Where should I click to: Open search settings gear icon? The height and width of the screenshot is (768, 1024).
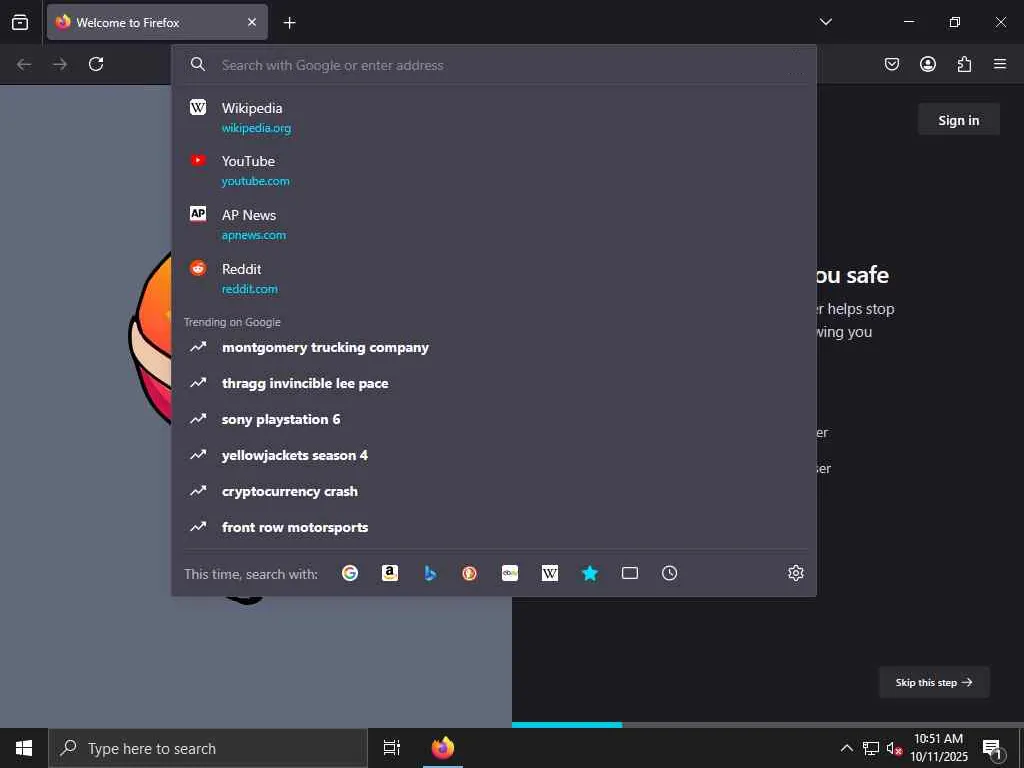tap(795, 573)
